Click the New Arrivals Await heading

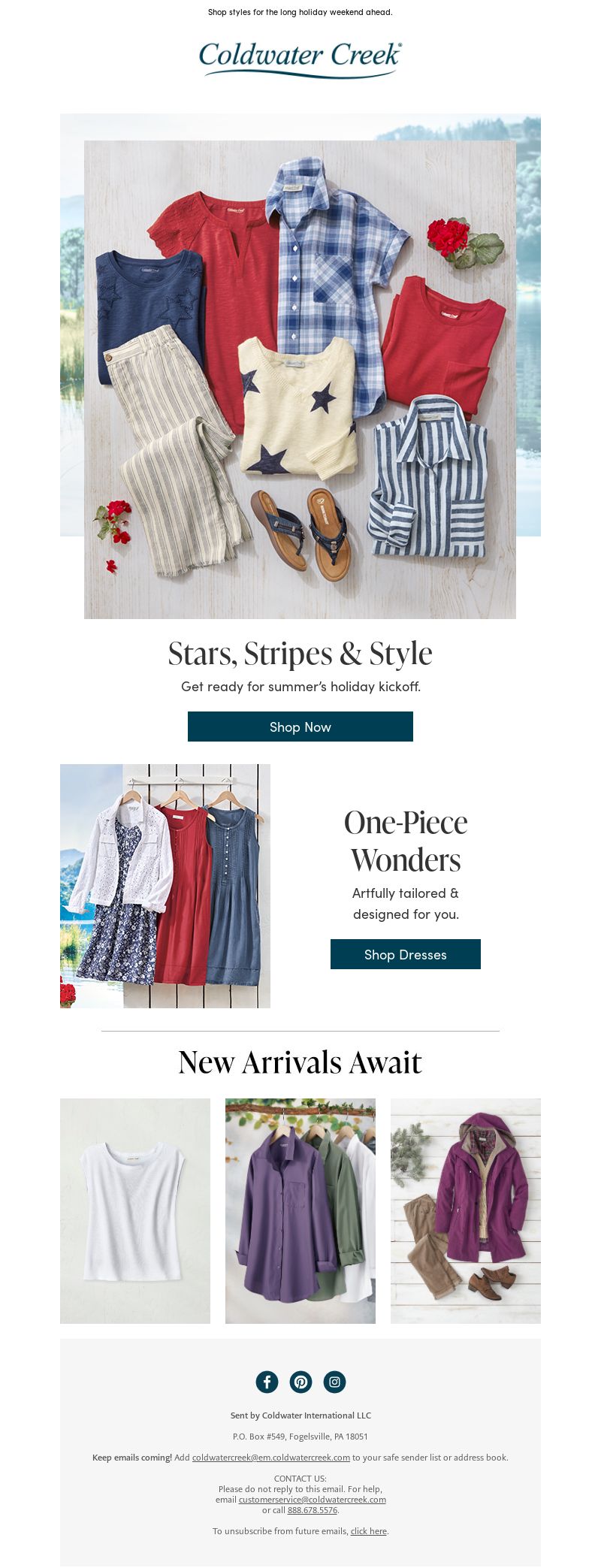300,1062
